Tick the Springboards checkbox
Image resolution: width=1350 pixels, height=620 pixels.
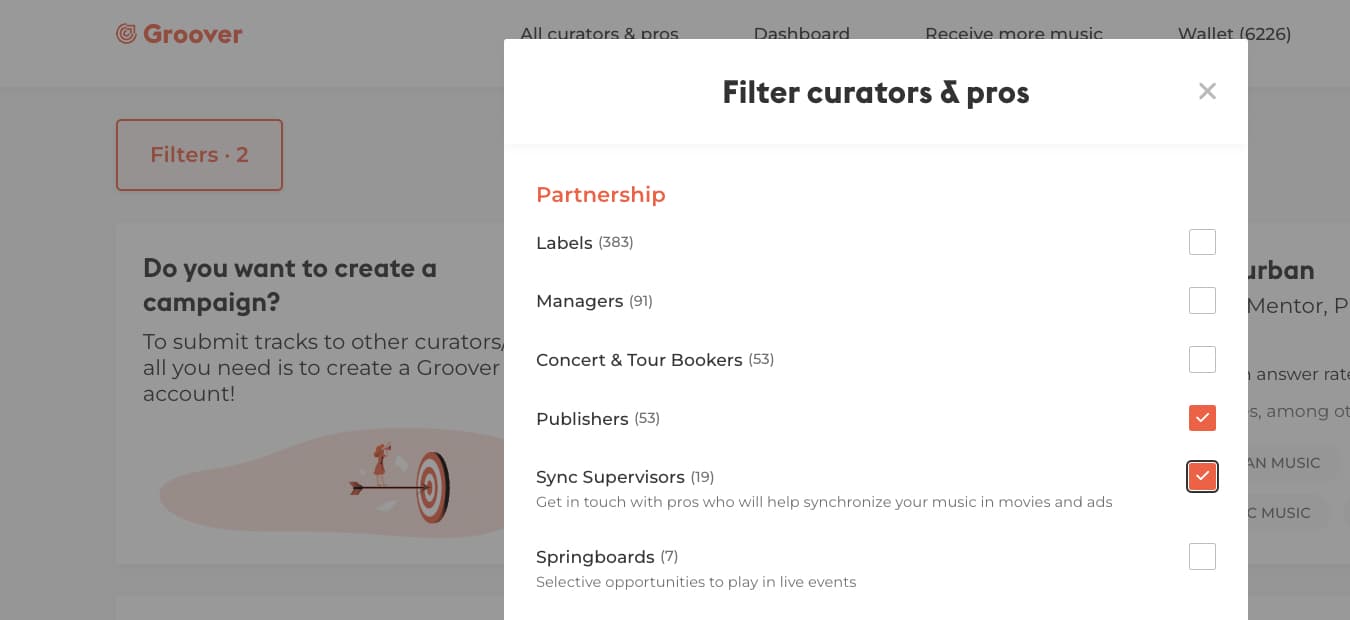pyautogui.click(x=1202, y=556)
